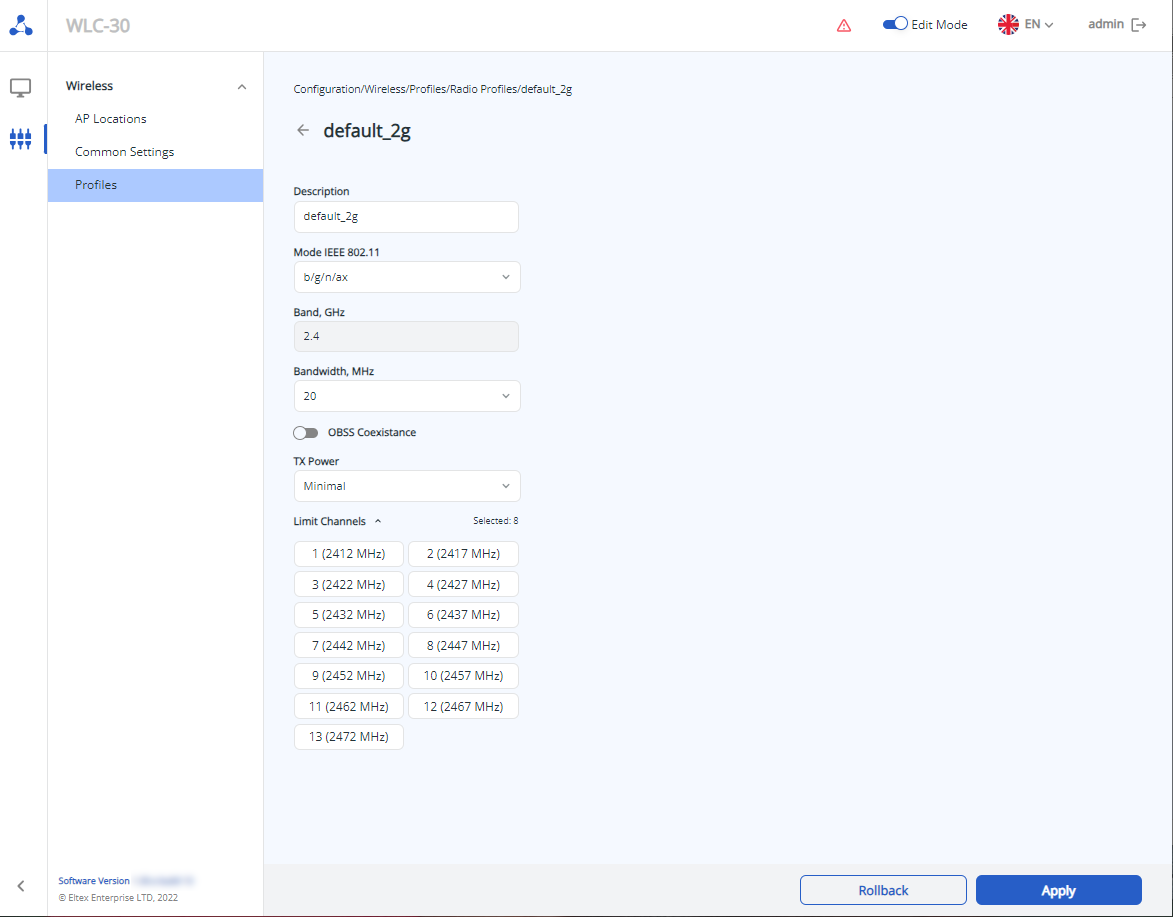The height and width of the screenshot is (917, 1173).
Task: Click the UK flag language icon
Action: coord(1008,25)
